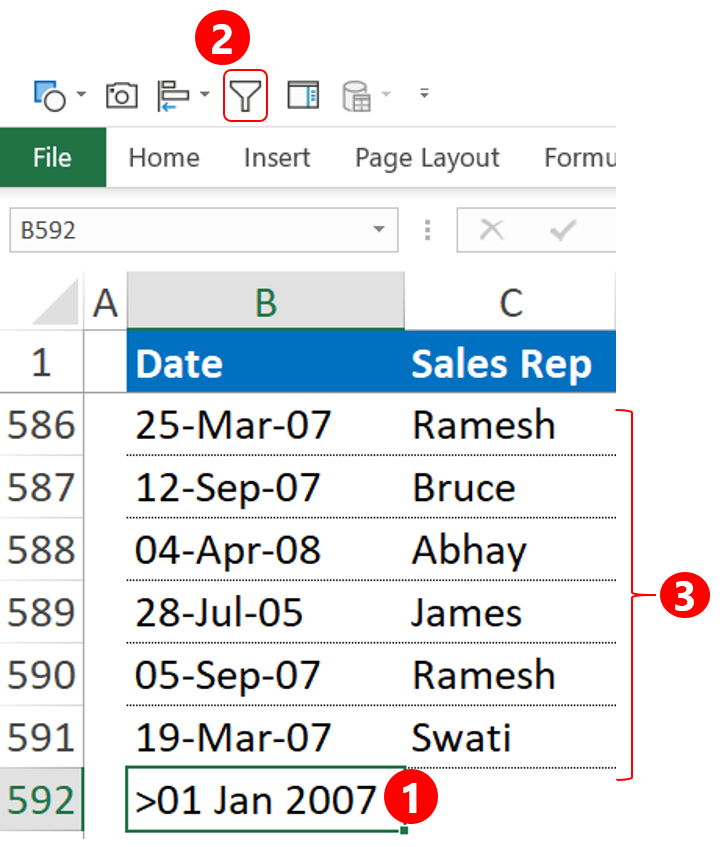
Task: Select row header 1
Action: 42,362
